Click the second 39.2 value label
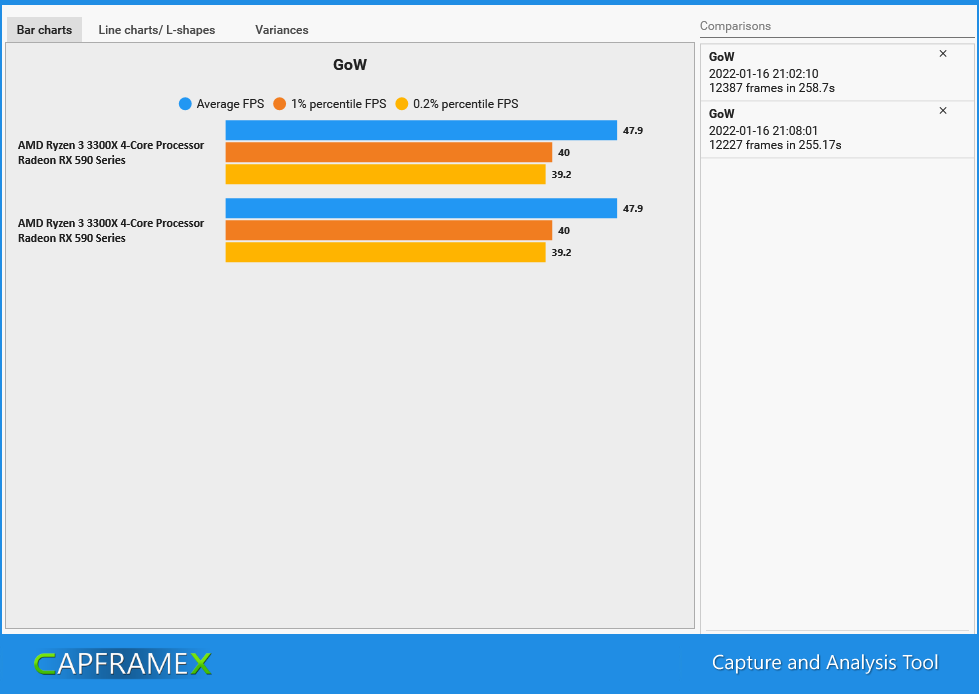The height and width of the screenshot is (694, 979). pos(561,252)
